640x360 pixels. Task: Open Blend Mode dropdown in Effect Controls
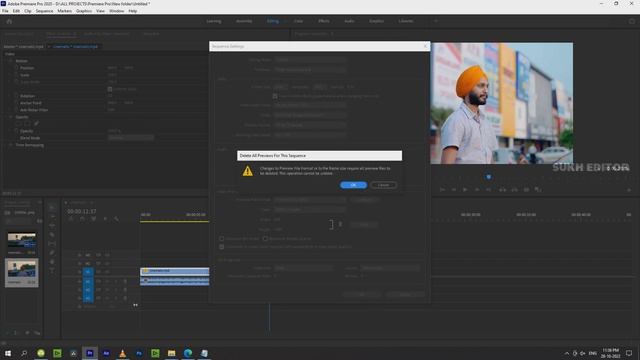131,138
